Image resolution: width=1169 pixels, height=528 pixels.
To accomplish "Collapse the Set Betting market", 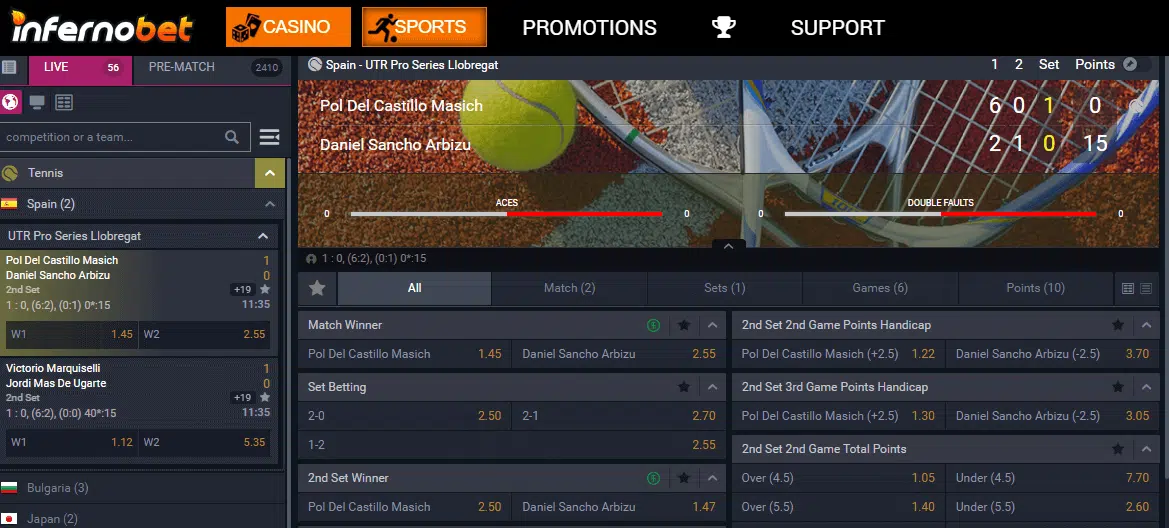I will pyautogui.click(x=712, y=387).
